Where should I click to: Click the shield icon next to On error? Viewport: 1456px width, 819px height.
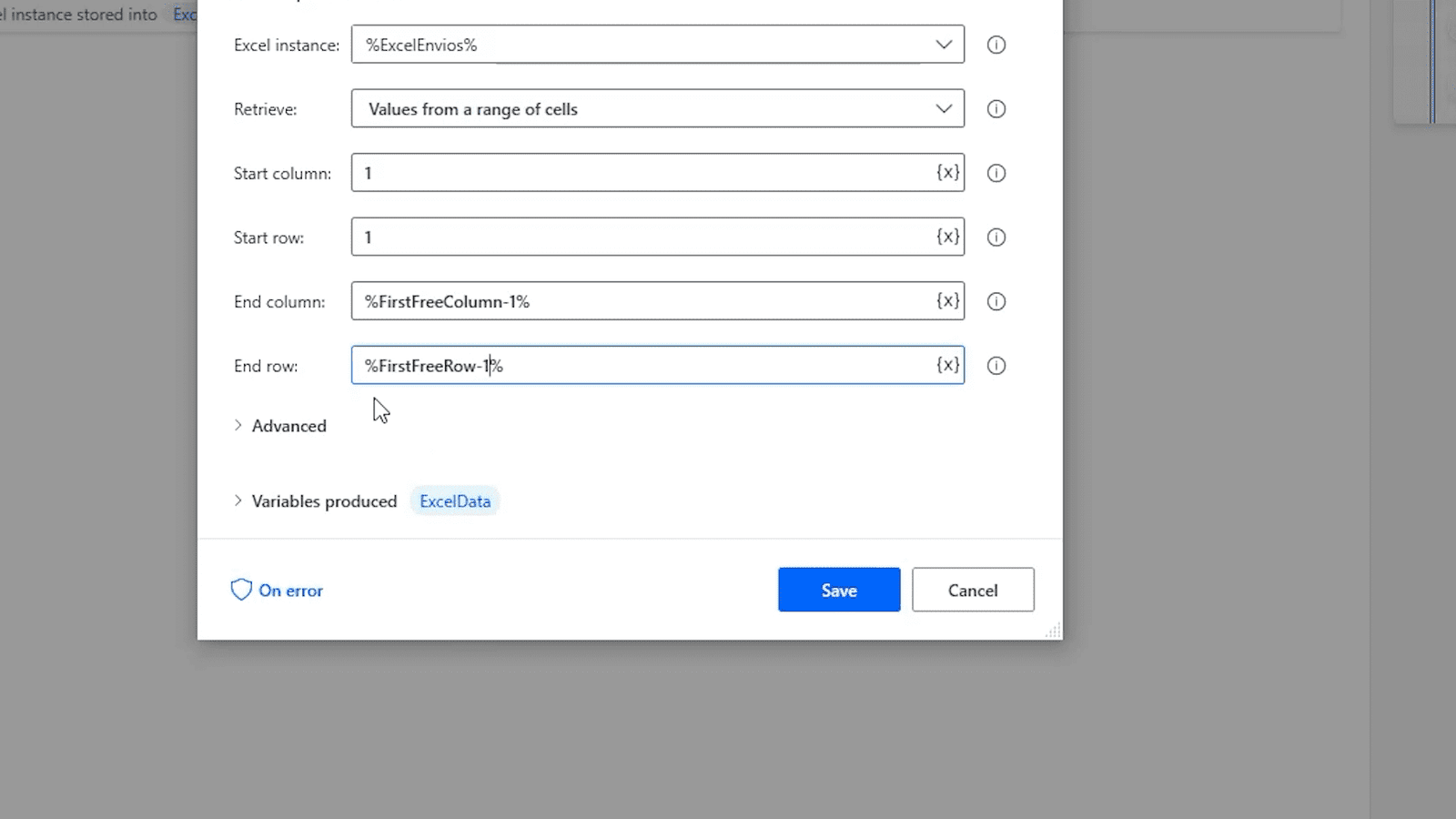(240, 590)
